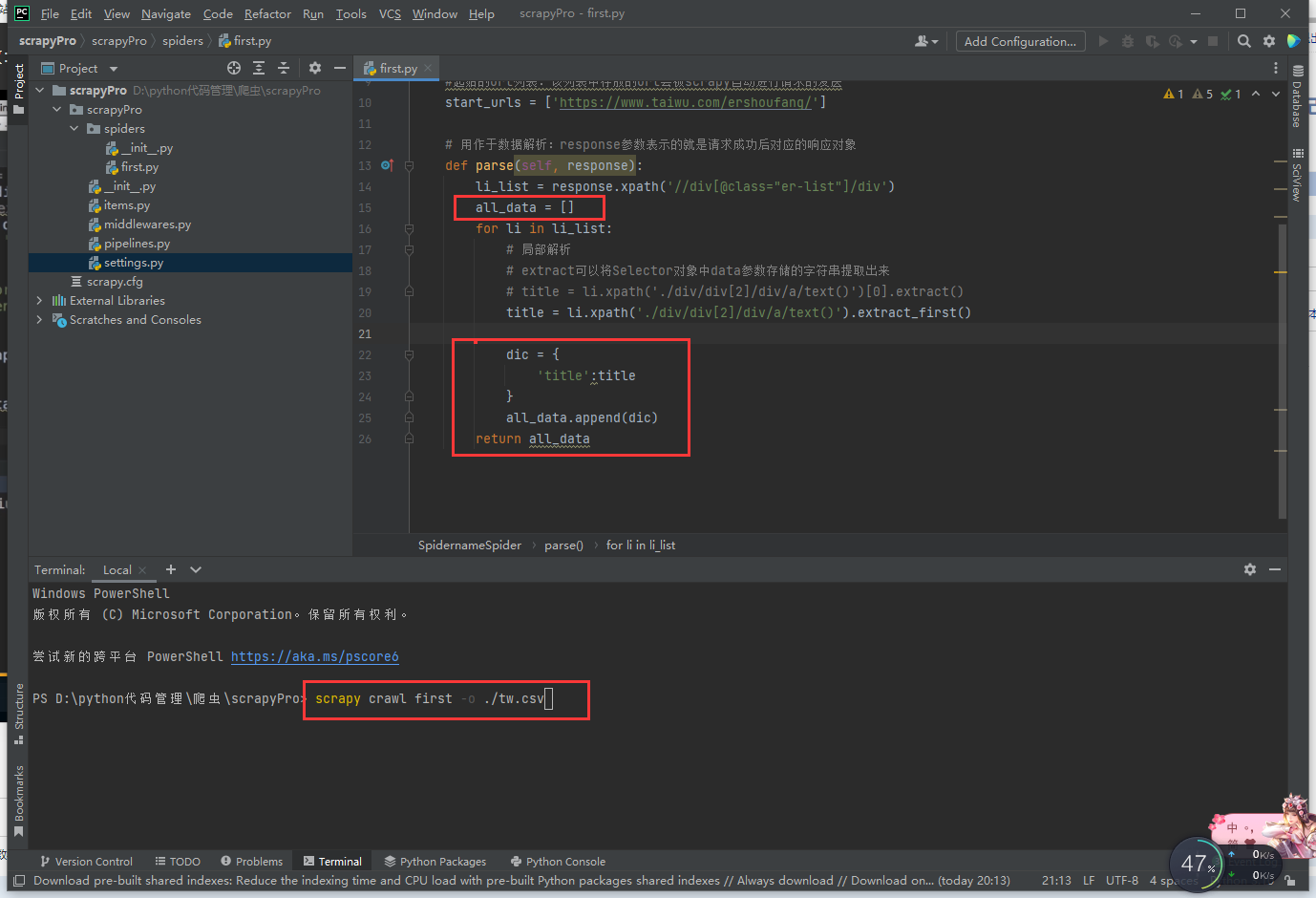Jump to the next highlighted problem arrow

coord(1276,94)
